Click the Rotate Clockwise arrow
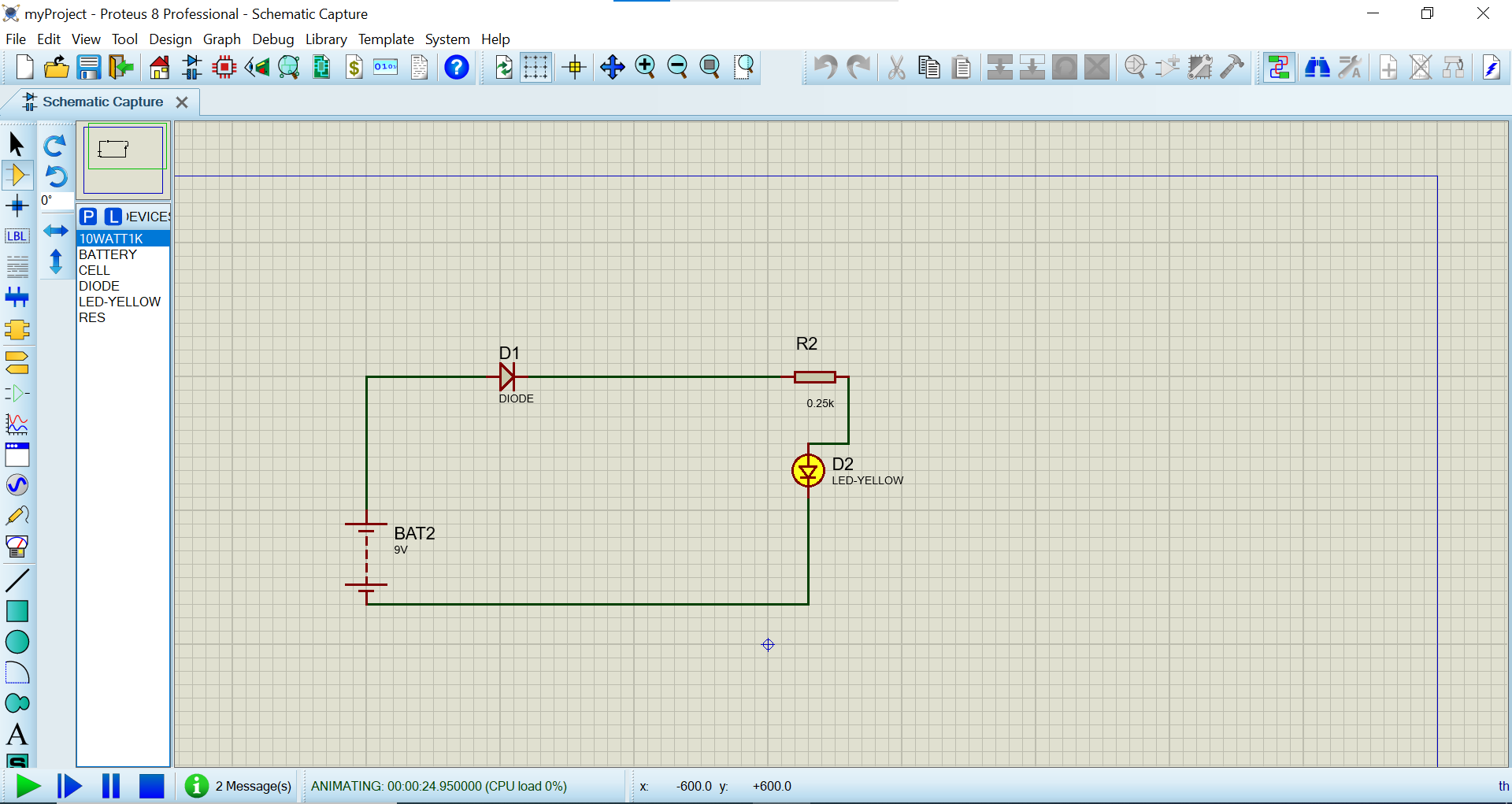 tap(55, 146)
